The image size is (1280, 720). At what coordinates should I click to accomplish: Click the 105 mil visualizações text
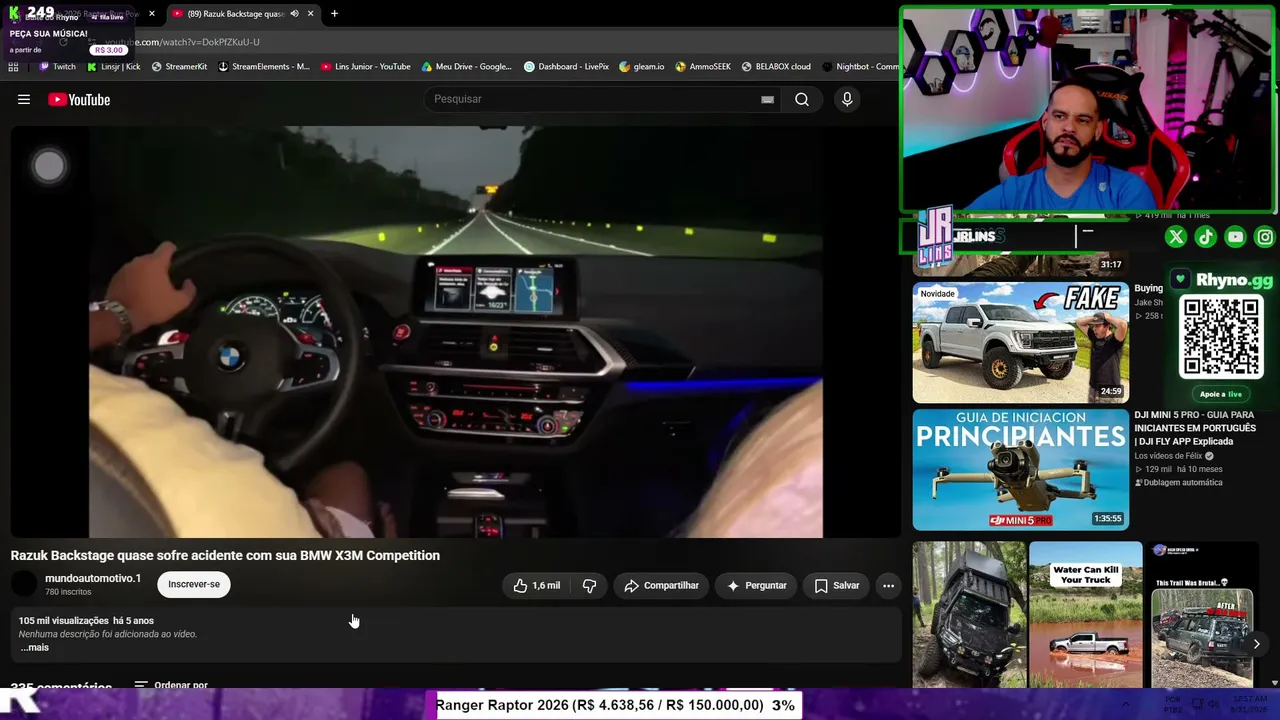pos(64,621)
